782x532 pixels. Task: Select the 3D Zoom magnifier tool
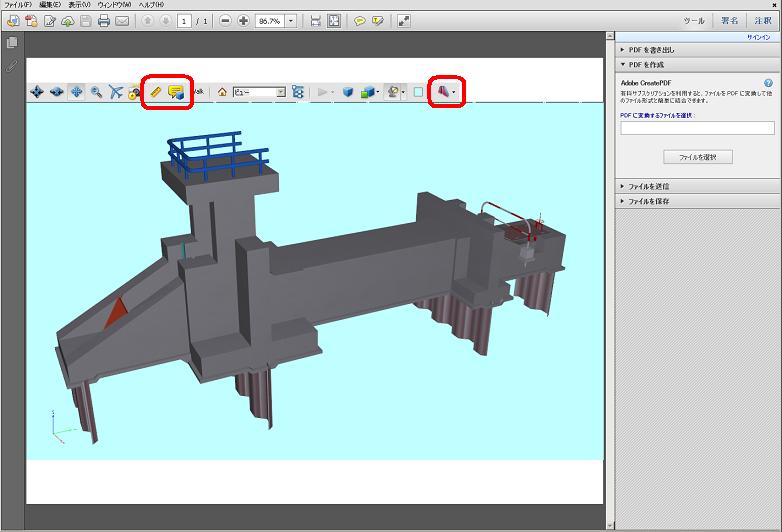(x=96, y=92)
